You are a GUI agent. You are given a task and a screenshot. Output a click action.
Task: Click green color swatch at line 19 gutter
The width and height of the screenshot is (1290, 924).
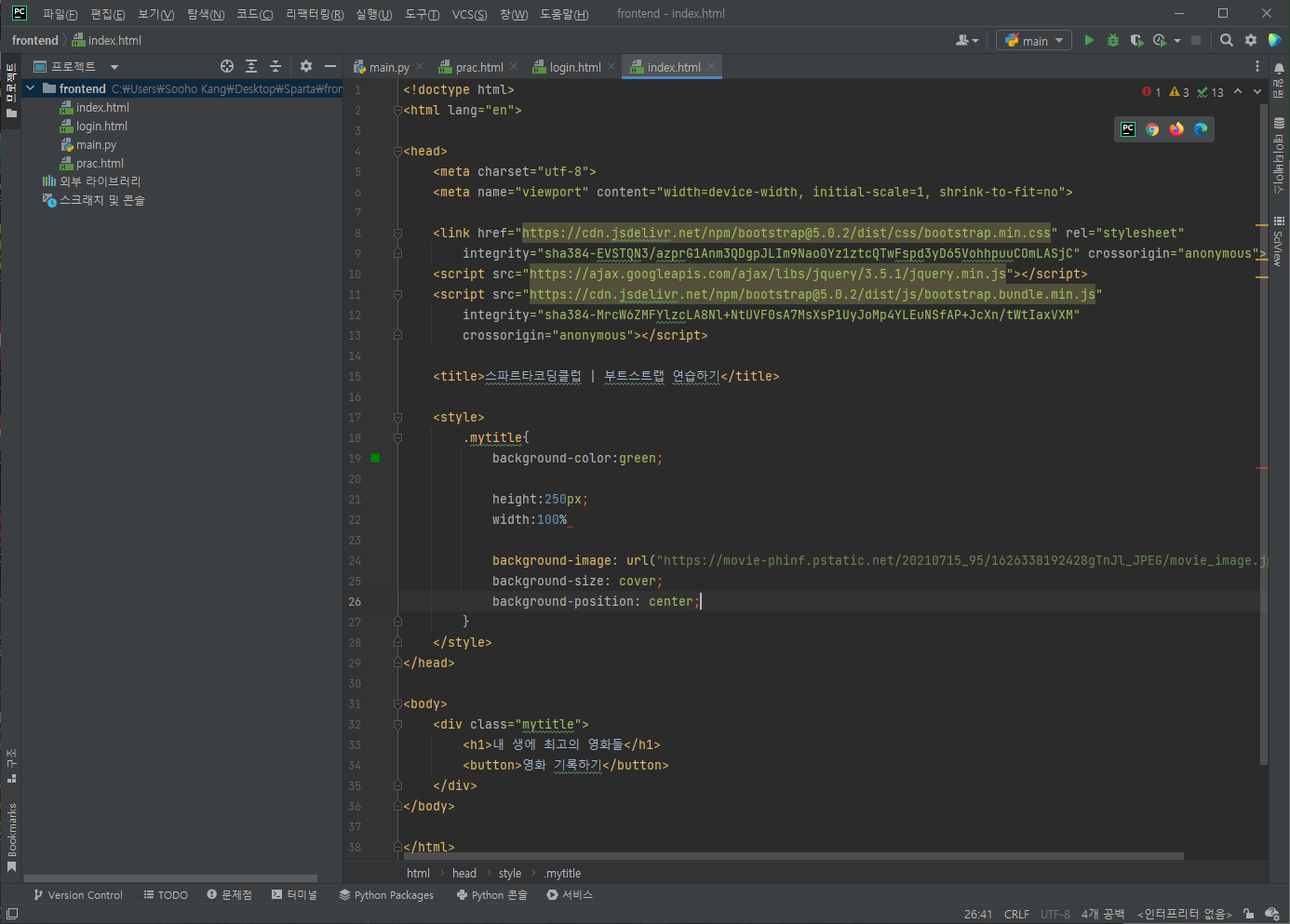pyautogui.click(x=375, y=458)
